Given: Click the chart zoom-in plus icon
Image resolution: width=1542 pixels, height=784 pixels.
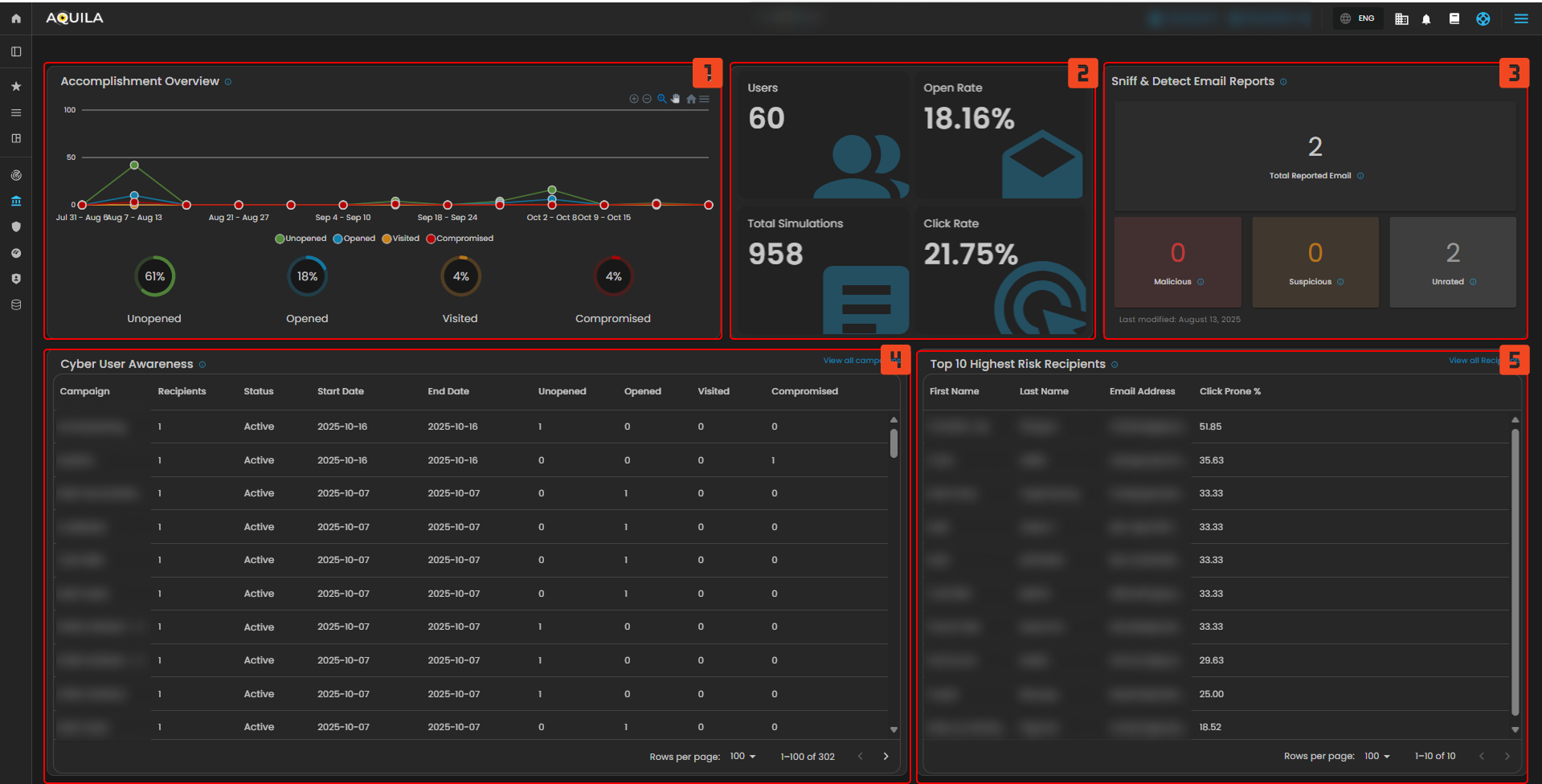Looking at the screenshot, I should click(x=633, y=99).
